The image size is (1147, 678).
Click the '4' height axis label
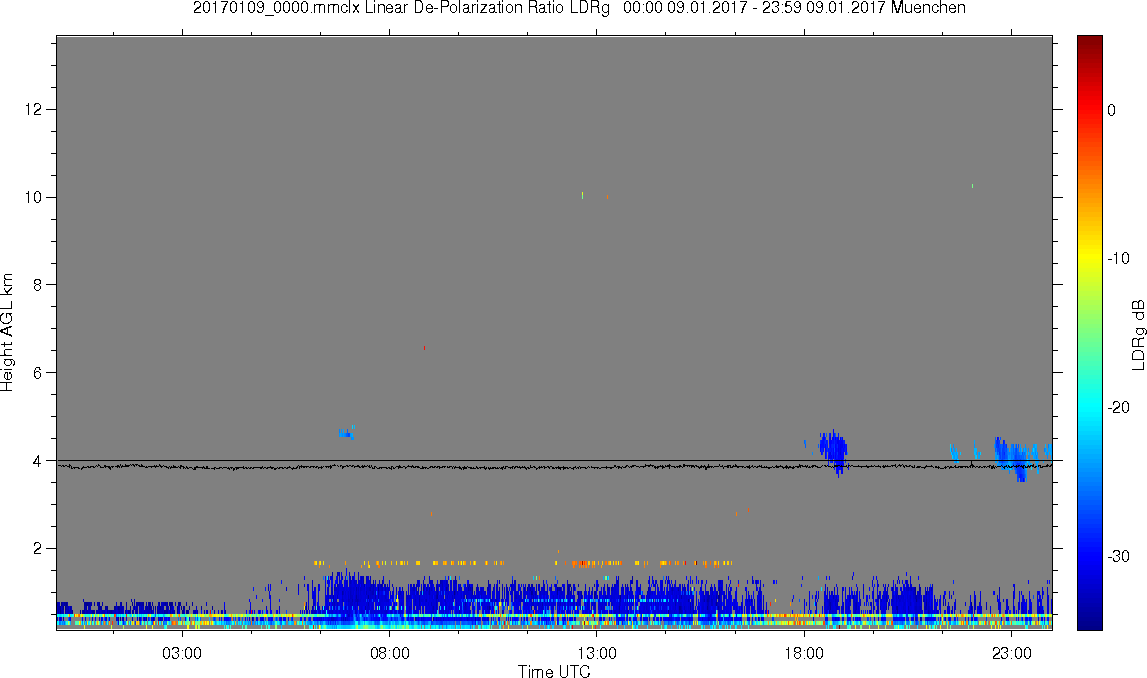click(38, 461)
